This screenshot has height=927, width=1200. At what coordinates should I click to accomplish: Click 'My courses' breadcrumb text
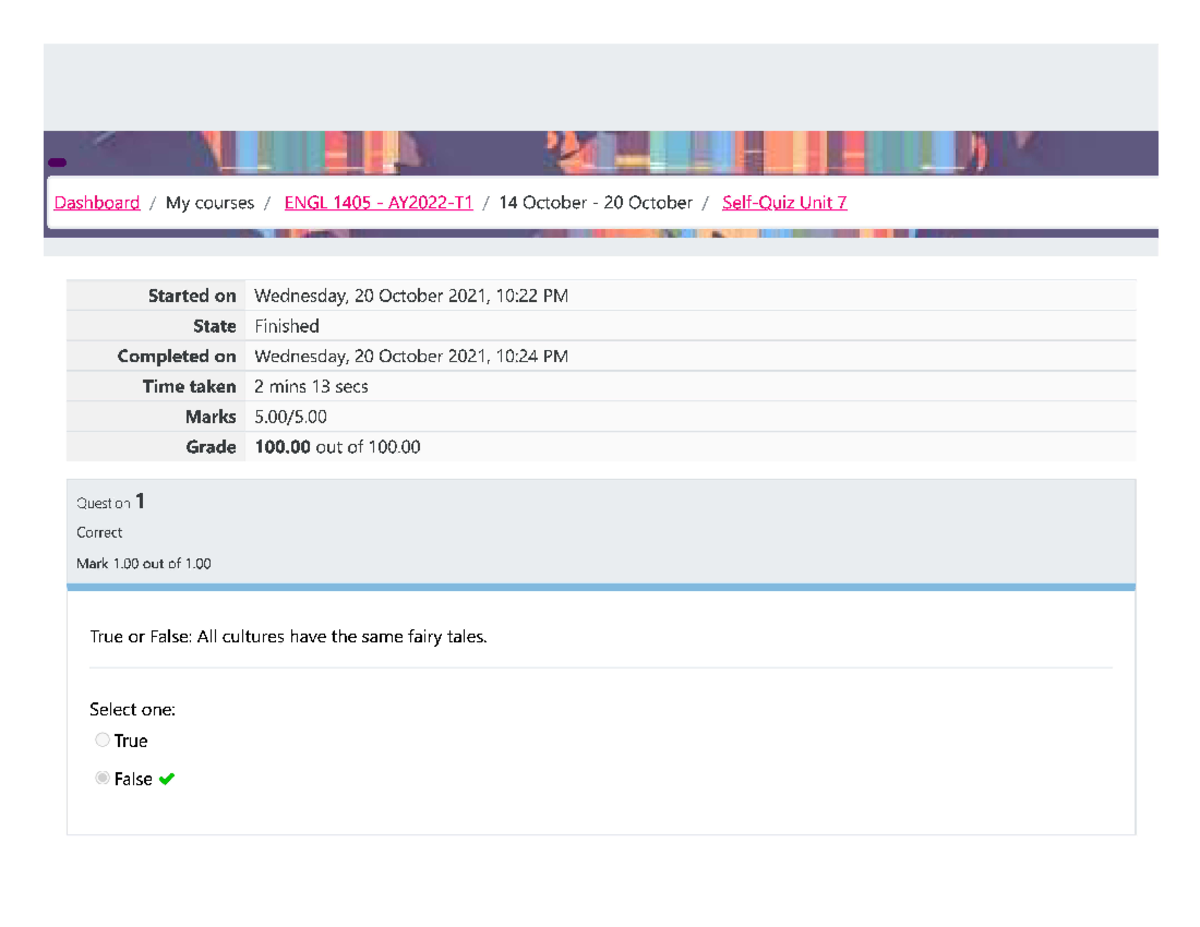point(210,203)
